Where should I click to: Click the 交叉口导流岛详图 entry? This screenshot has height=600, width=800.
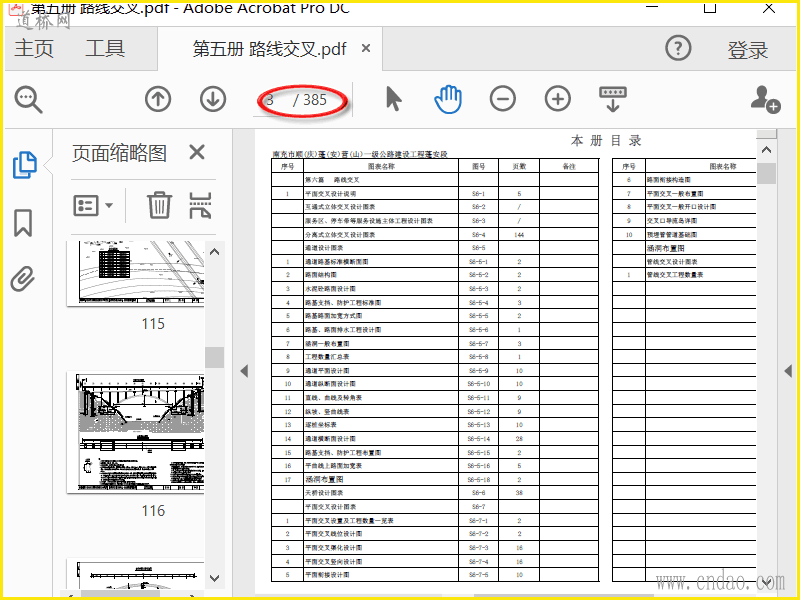[672, 221]
